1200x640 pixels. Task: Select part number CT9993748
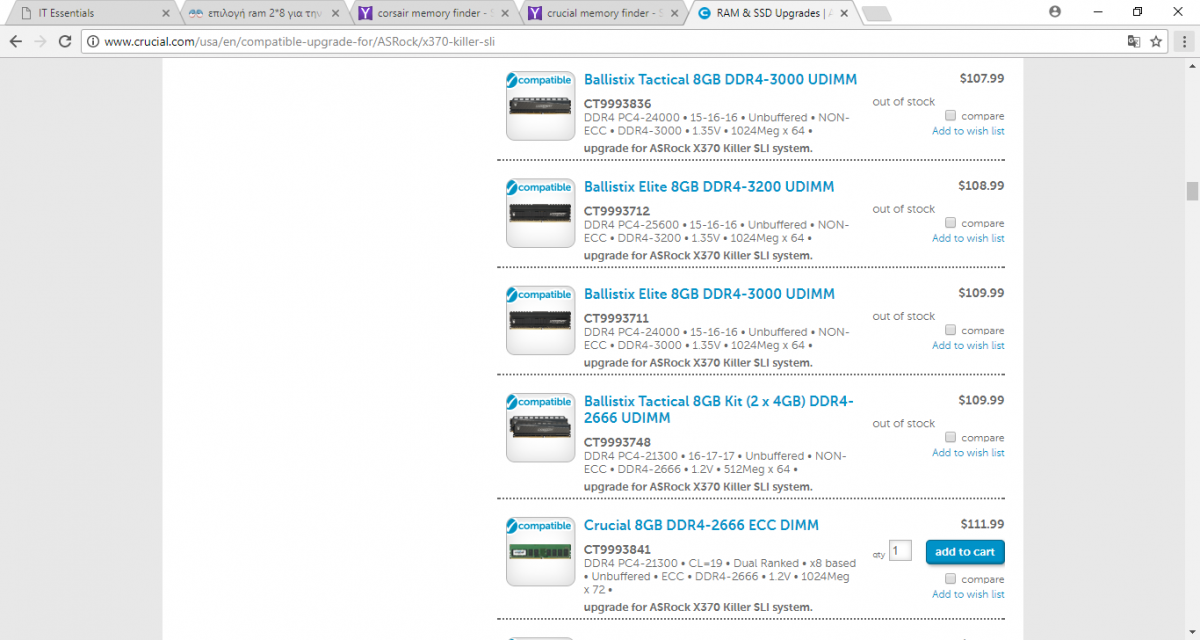(617, 442)
